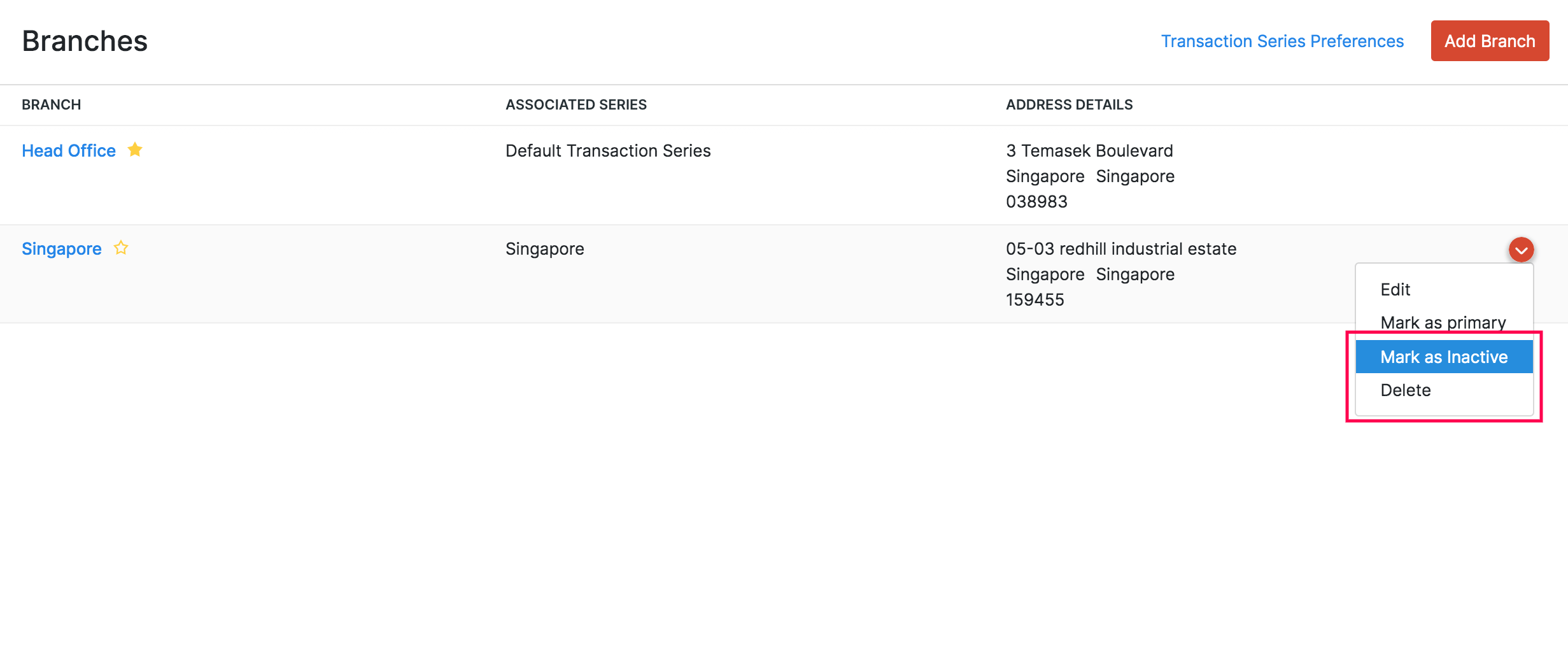Select Mark as Inactive menu entry

1443,357
